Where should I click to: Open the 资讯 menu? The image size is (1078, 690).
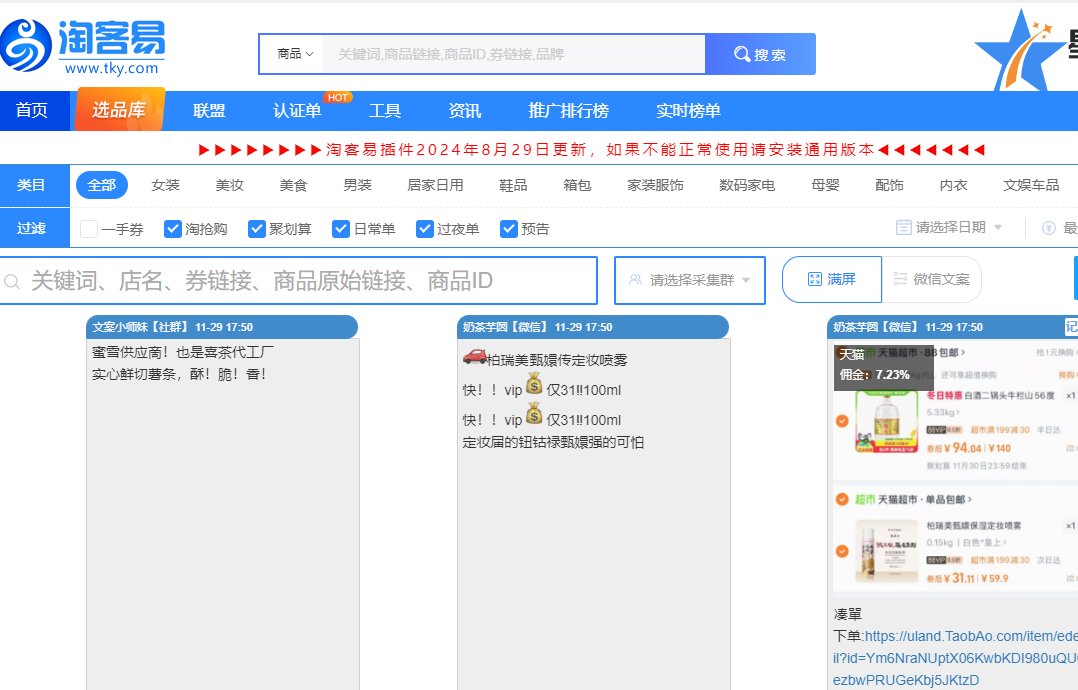click(x=465, y=111)
